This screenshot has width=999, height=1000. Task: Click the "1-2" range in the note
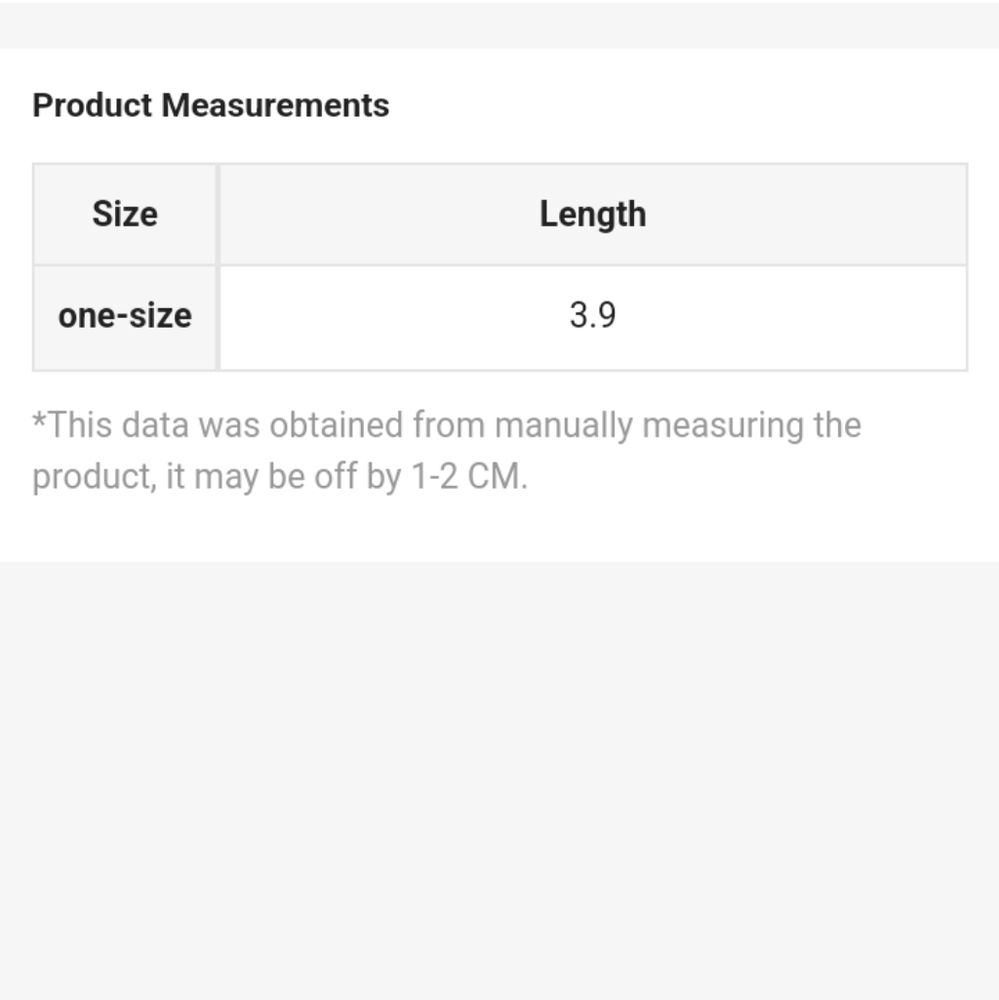click(x=434, y=476)
